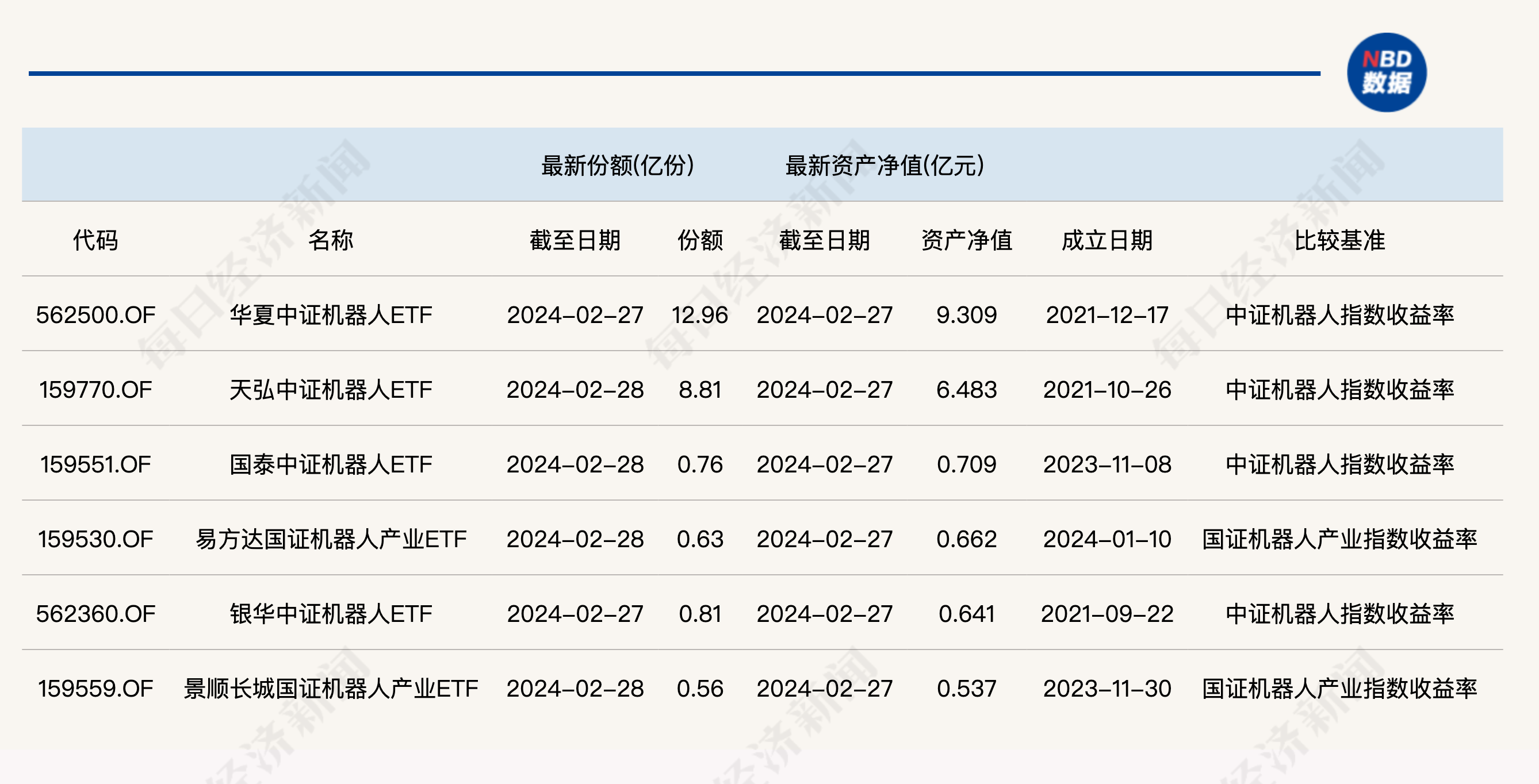This screenshot has height=784, width=1539.
Task: Select net asset value 0.537
Action: (967, 688)
